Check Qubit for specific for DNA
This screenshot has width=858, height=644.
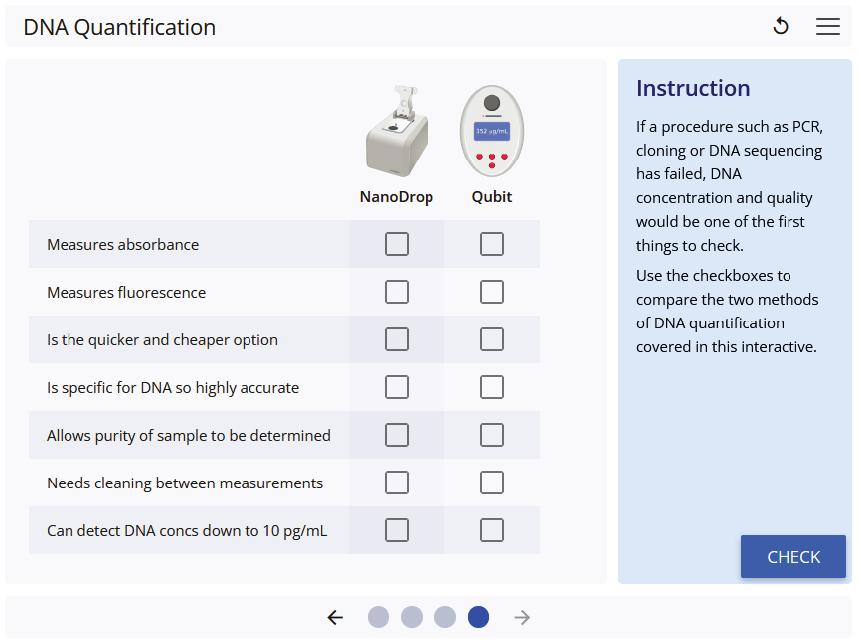(492, 387)
